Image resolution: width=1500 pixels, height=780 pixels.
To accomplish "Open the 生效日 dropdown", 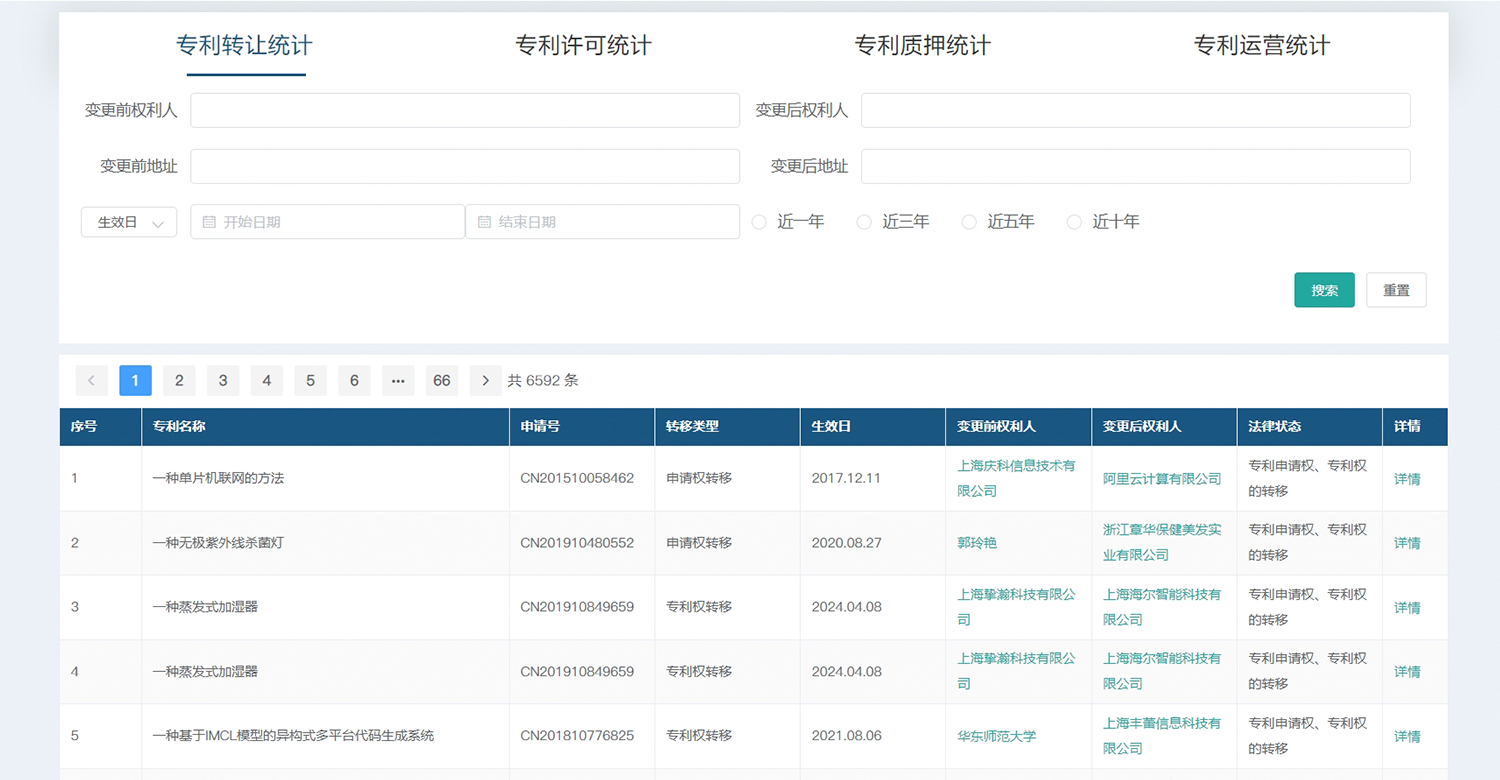I will click(129, 222).
